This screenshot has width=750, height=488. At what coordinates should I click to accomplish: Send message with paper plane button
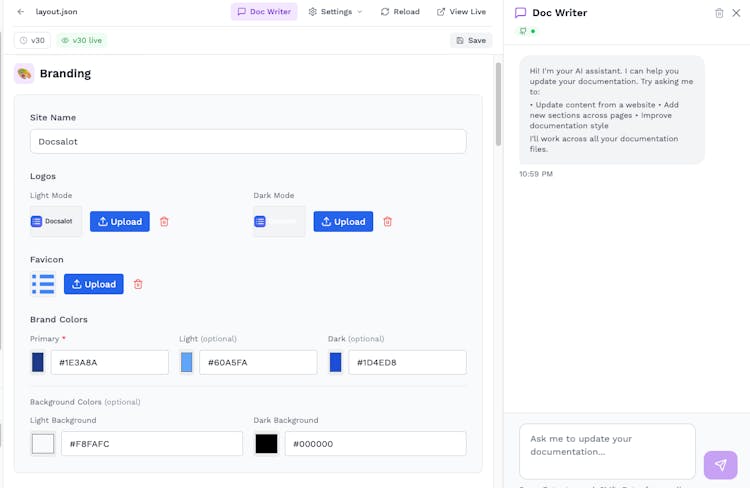point(720,465)
